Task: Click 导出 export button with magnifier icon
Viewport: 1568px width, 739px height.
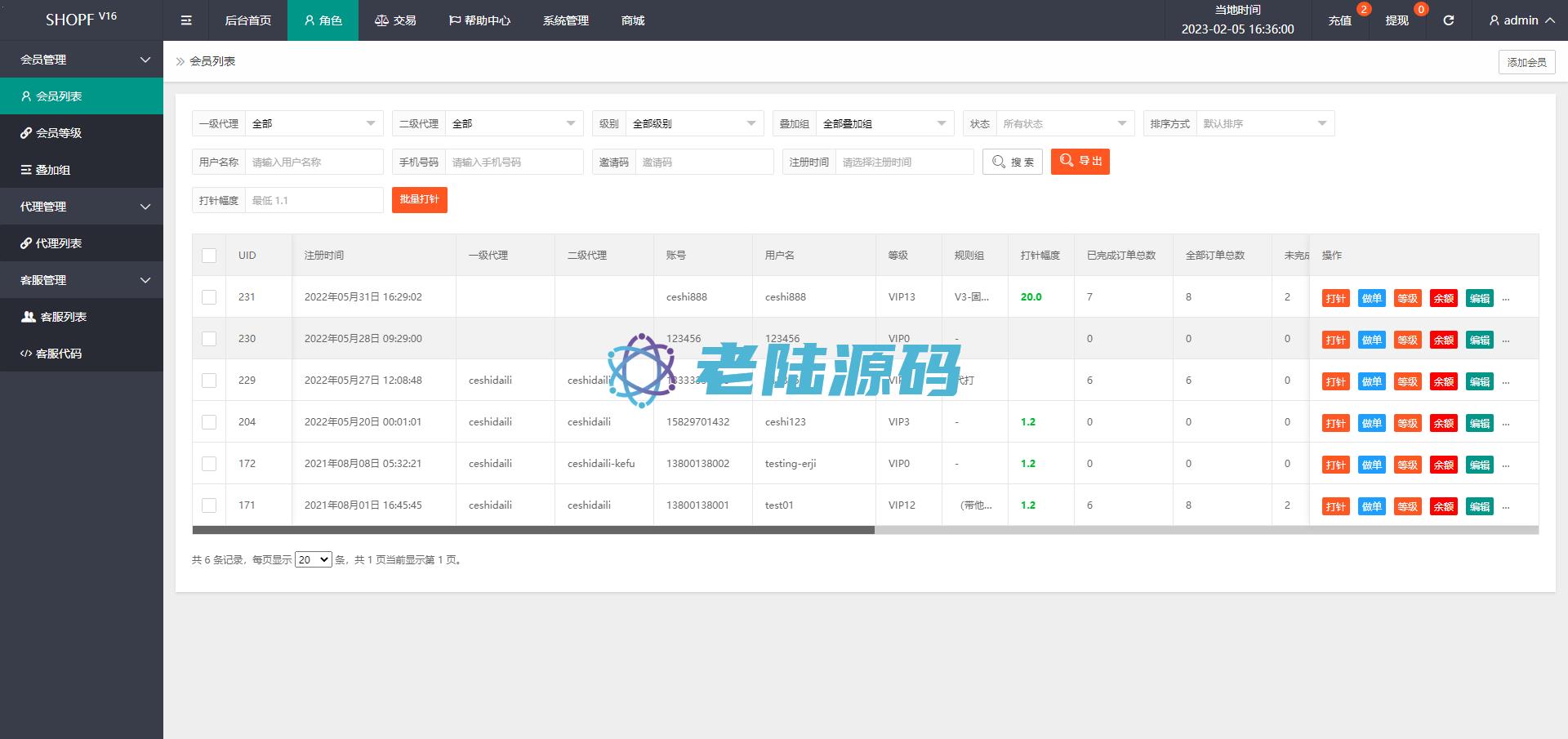Action: 1080,162
